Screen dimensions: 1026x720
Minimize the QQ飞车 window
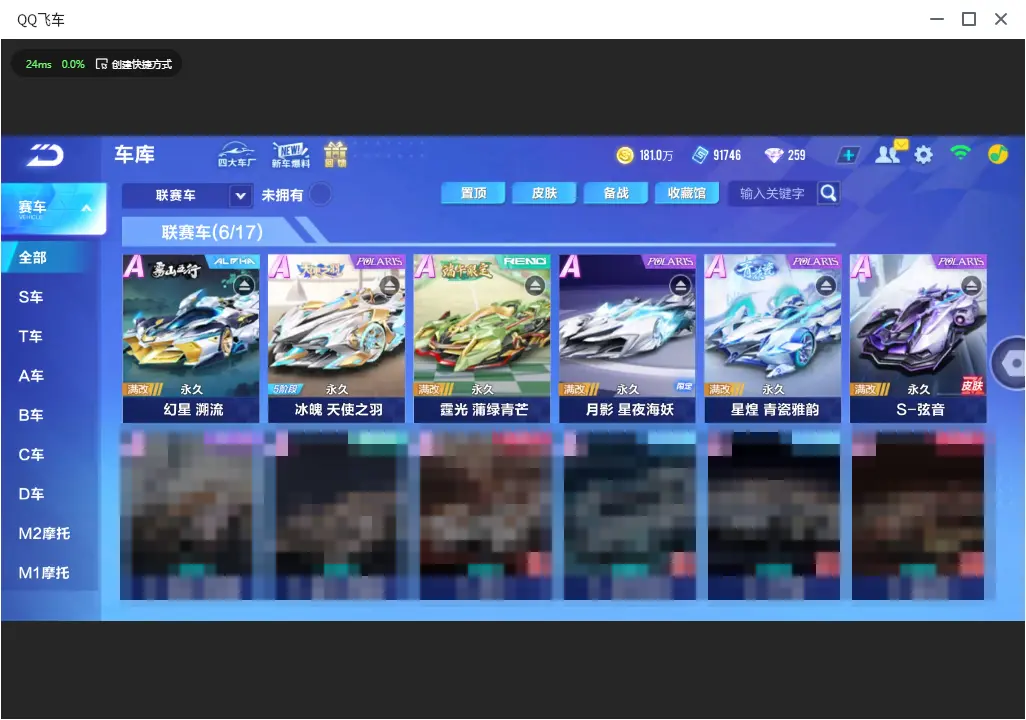coord(937,19)
